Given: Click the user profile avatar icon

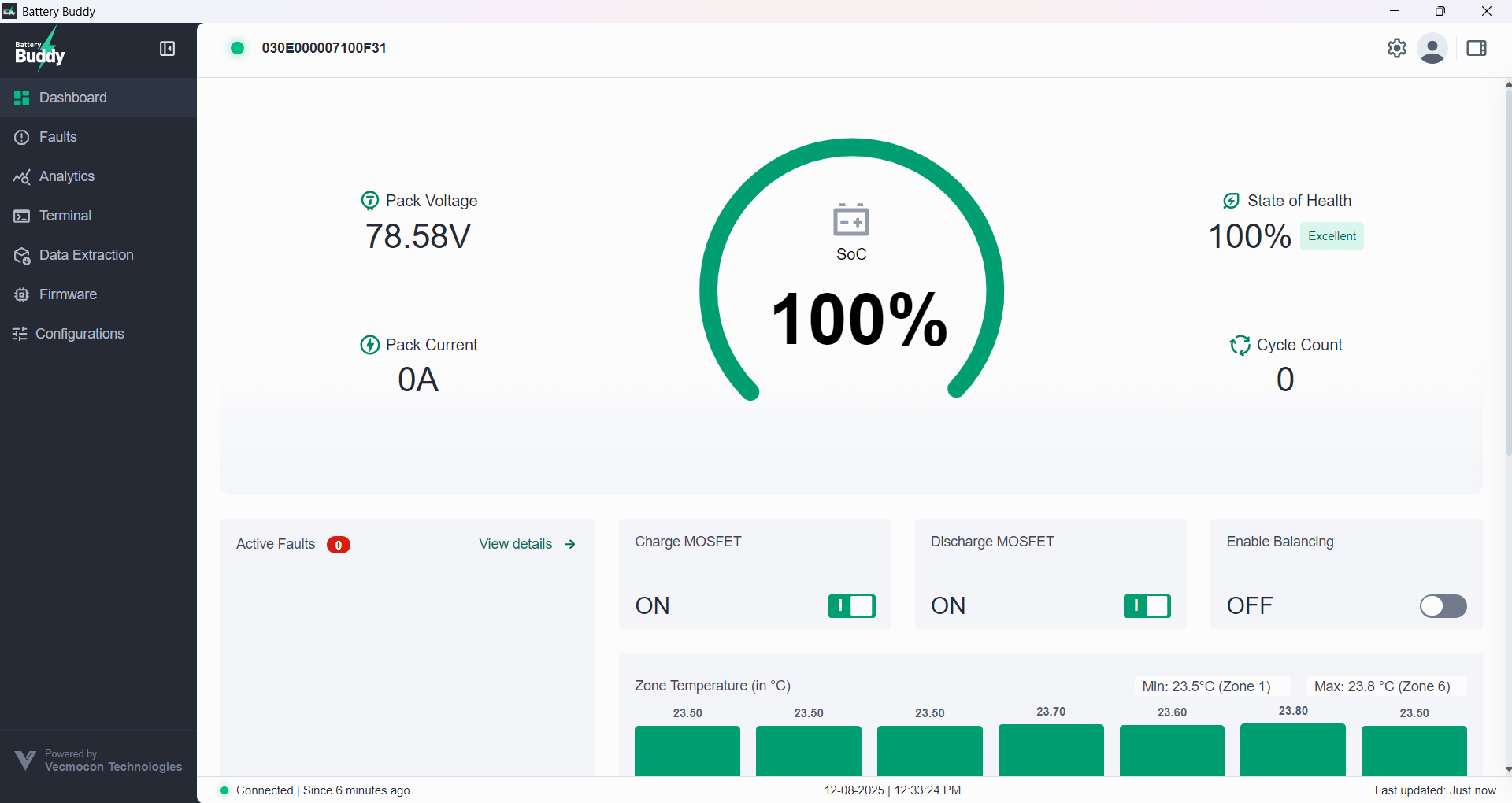Looking at the screenshot, I should point(1432,49).
